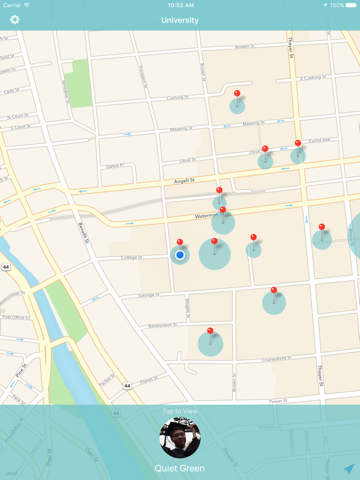Select the red pin near Cushing St

pyautogui.click(x=237, y=98)
